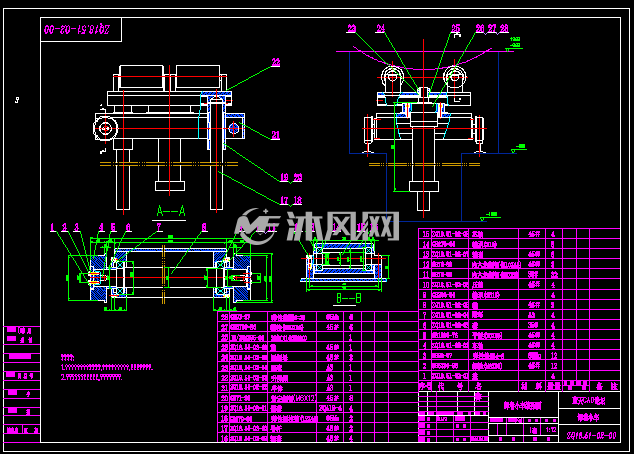
Task: Select part callout number 26
Action: 480,28
